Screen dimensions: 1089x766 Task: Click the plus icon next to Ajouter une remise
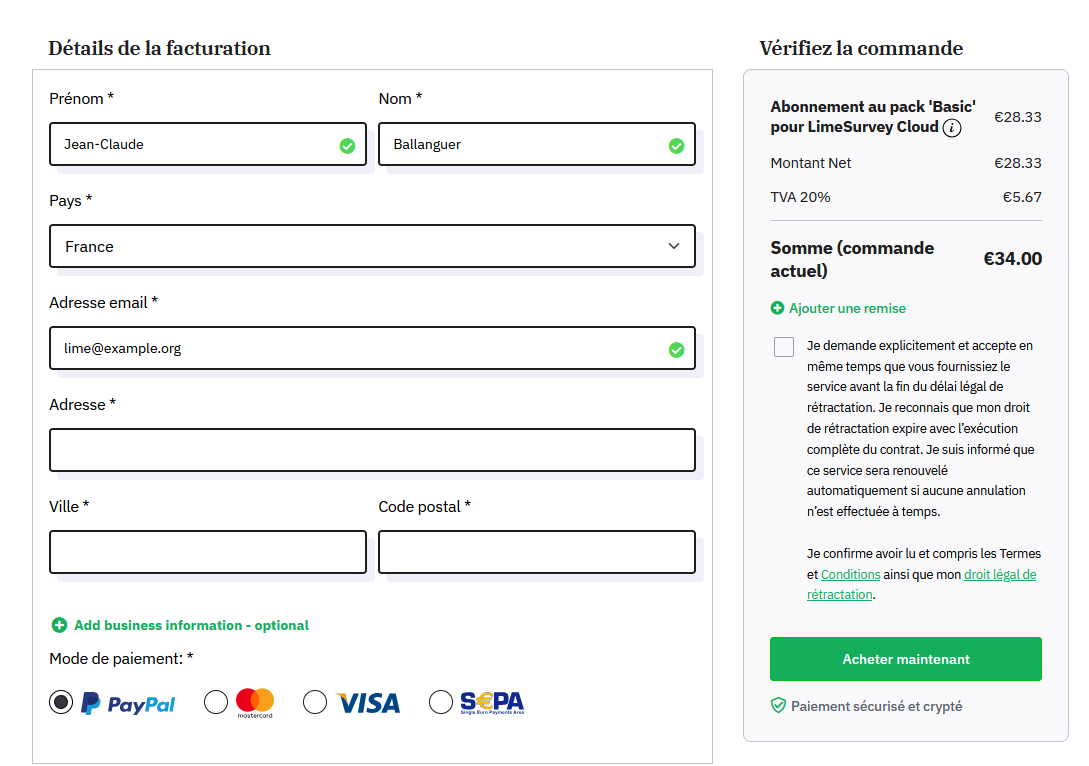pyautogui.click(x=777, y=309)
